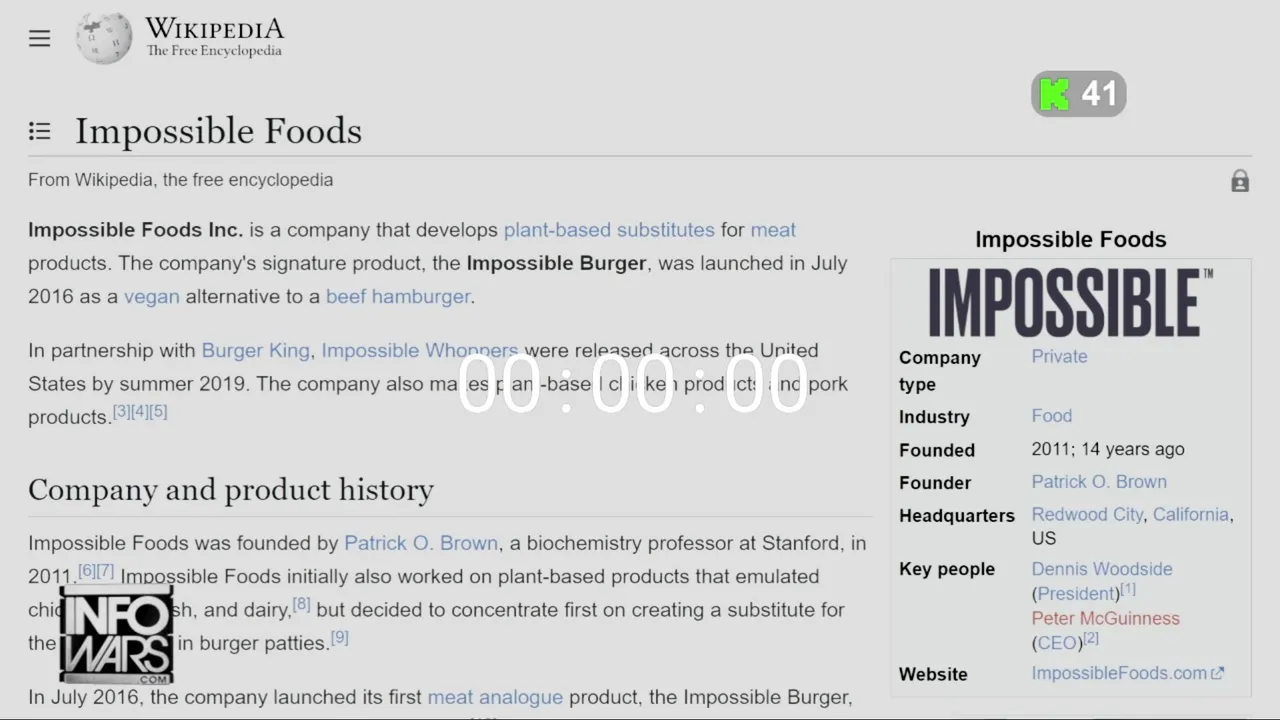This screenshot has width=1280, height=720.
Task: Click the Impossible company logo image
Action: pos(1070,302)
